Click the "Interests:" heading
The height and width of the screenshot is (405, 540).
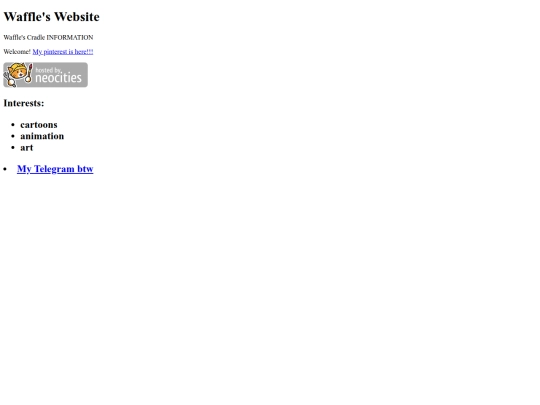pyautogui.click(x=24, y=103)
